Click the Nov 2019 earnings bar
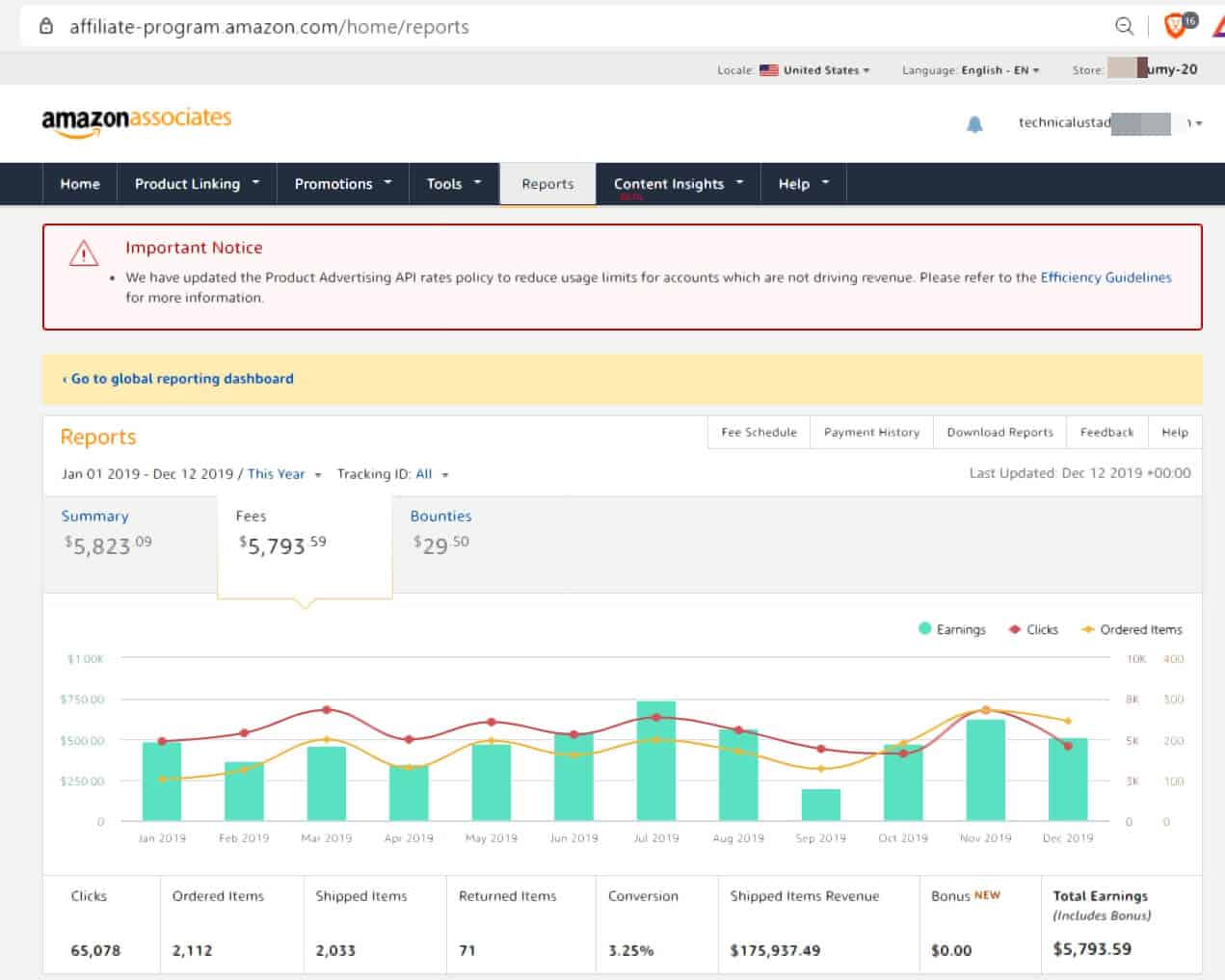Image resolution: width=1225 pixels, height=980 pixels. pos(986,771)
